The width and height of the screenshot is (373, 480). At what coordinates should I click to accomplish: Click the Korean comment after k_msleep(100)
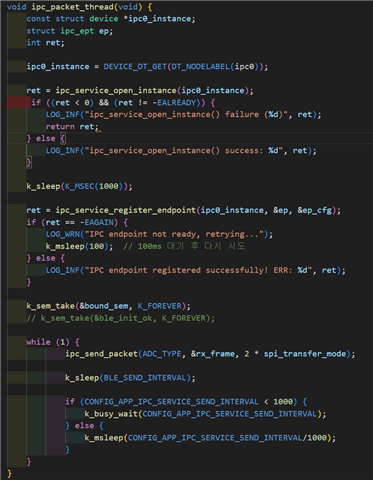pos(184,246)
